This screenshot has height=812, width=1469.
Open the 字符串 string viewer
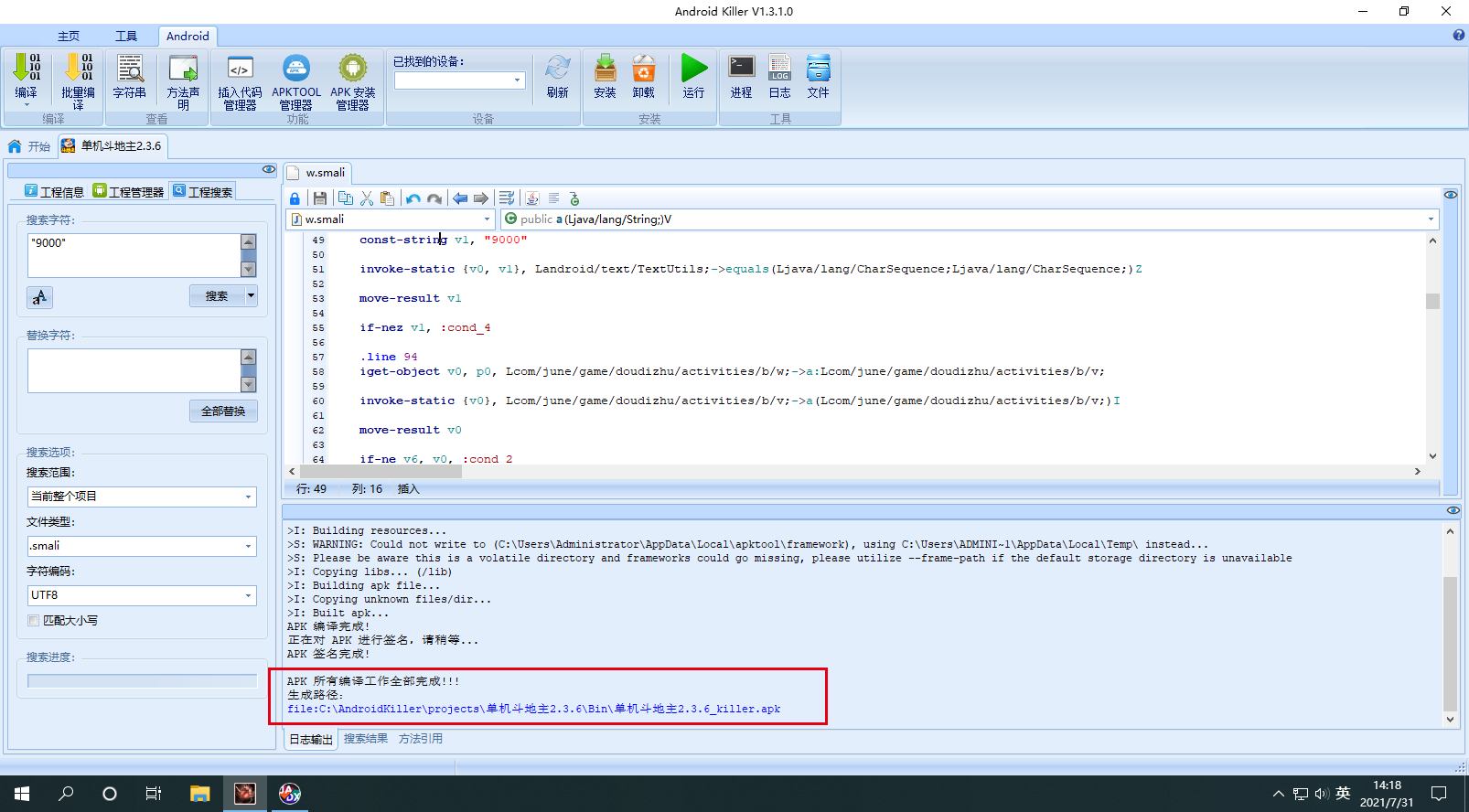point(130,76)
